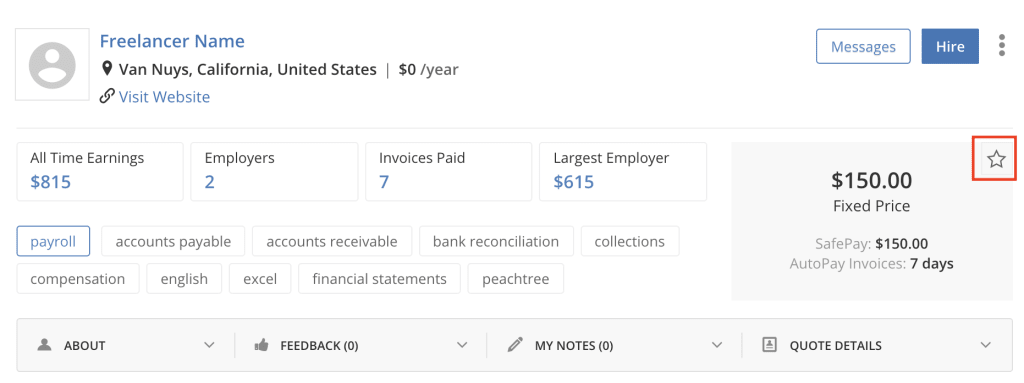Click the location pin icon
Image resolution: width=1024 pixels, height=383 pixels.
coord(107,69)
